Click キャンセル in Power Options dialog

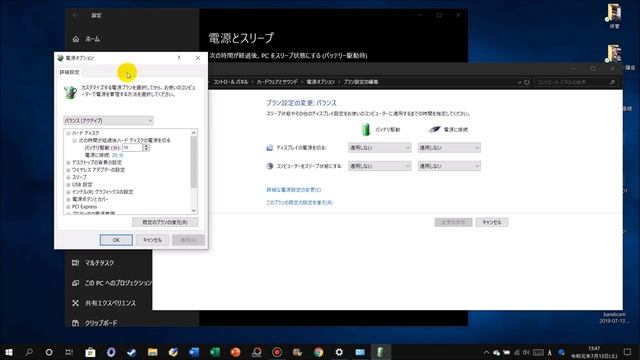152,240
